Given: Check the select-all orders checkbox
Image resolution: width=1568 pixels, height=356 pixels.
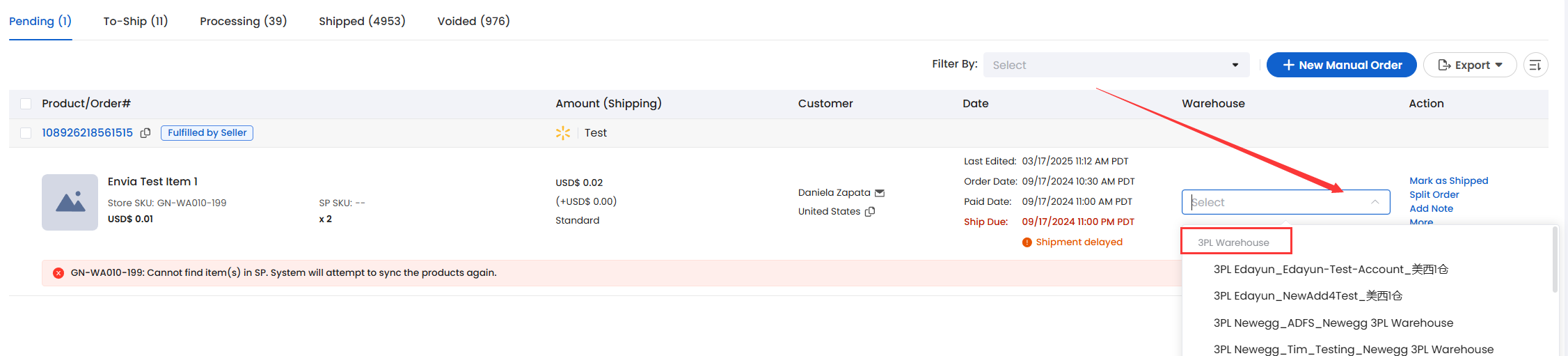Looking at the screenshot, I should [x=26, y=104].
